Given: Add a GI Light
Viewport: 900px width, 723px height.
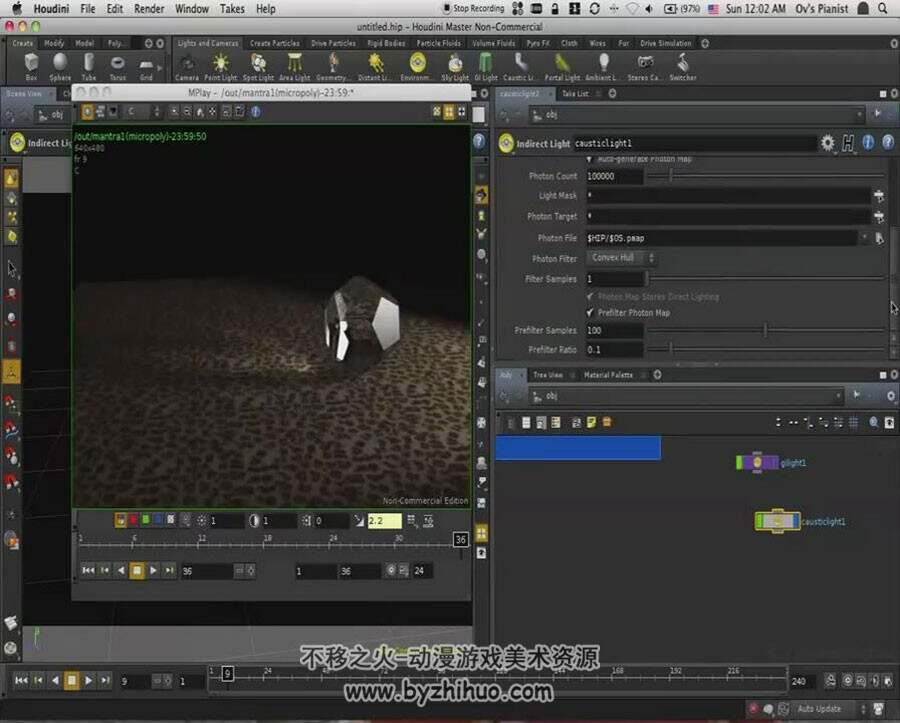Looking at the screenshot, I should tap(486, 67).
